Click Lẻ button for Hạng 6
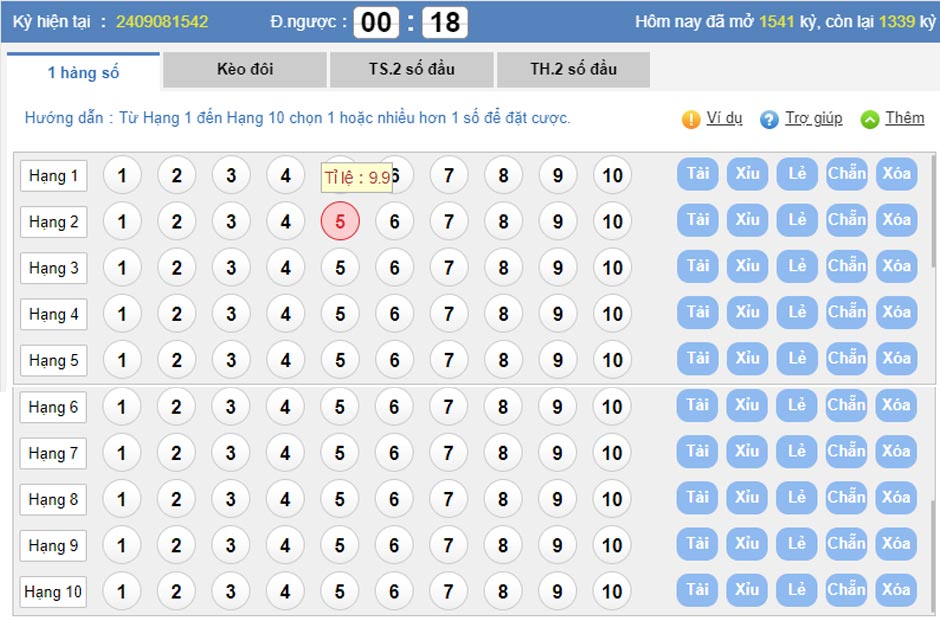The height and width of the screenshot is (620, 940). point(796,405)
